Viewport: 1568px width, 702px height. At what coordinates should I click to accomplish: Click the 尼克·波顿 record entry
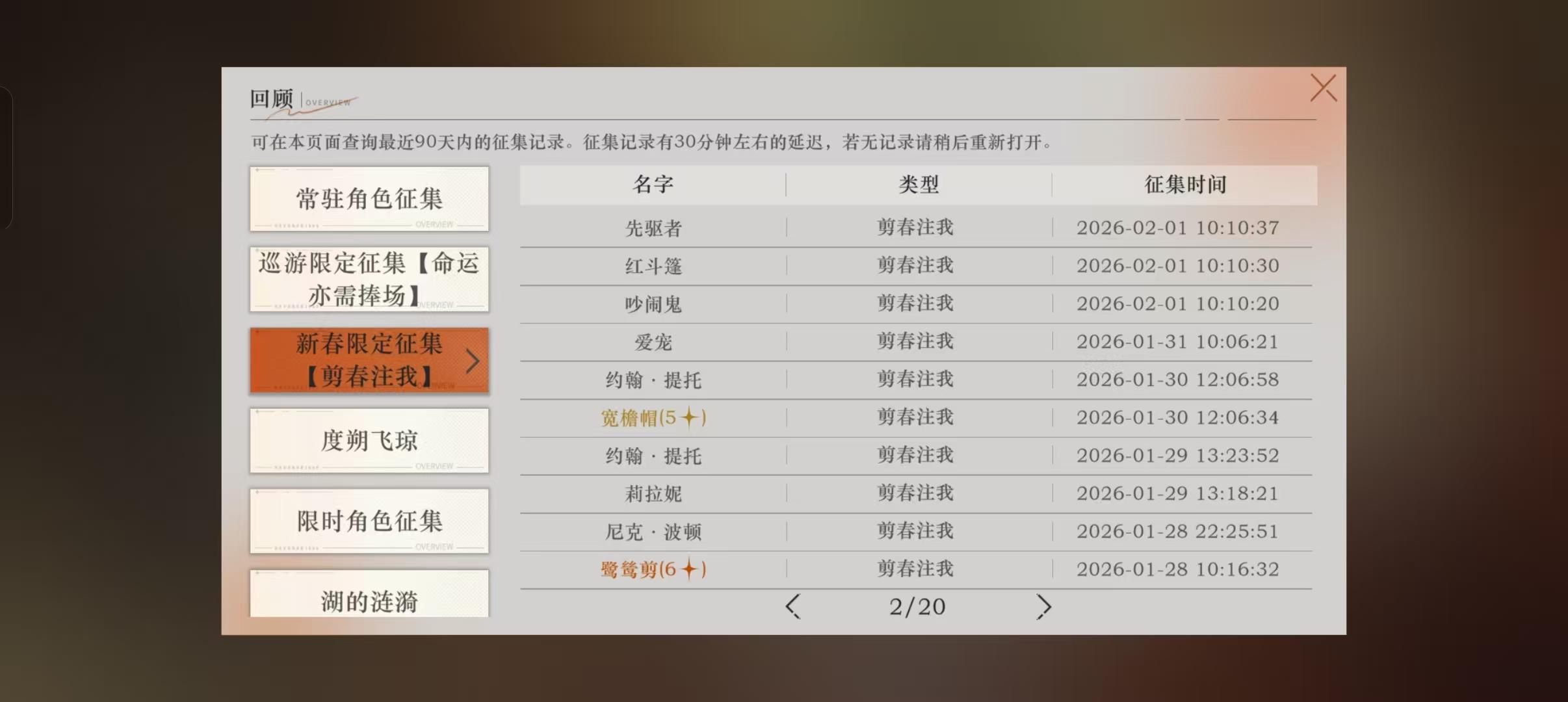tap(653, 532)
